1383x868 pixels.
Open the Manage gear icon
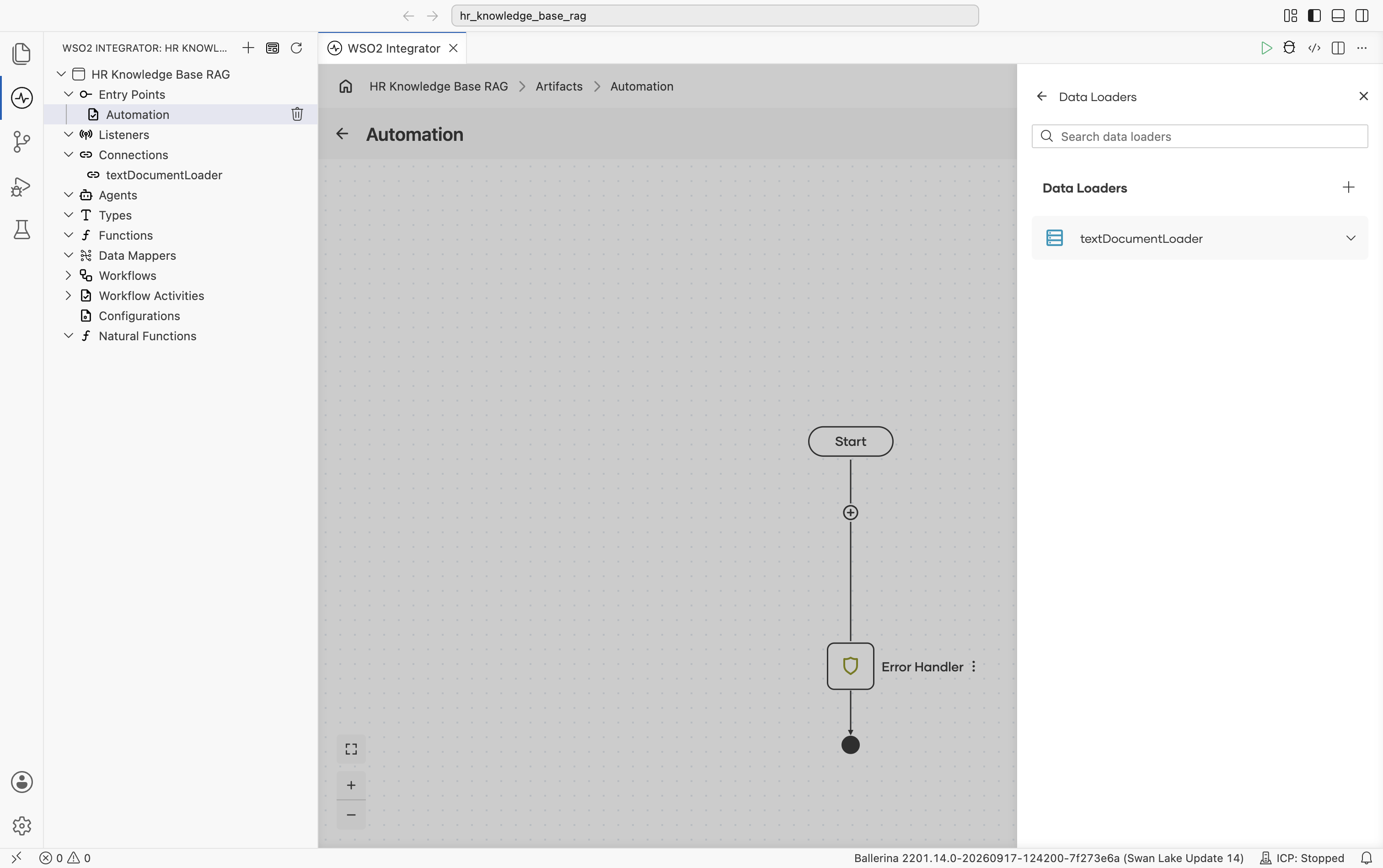[x=22, y=825]
